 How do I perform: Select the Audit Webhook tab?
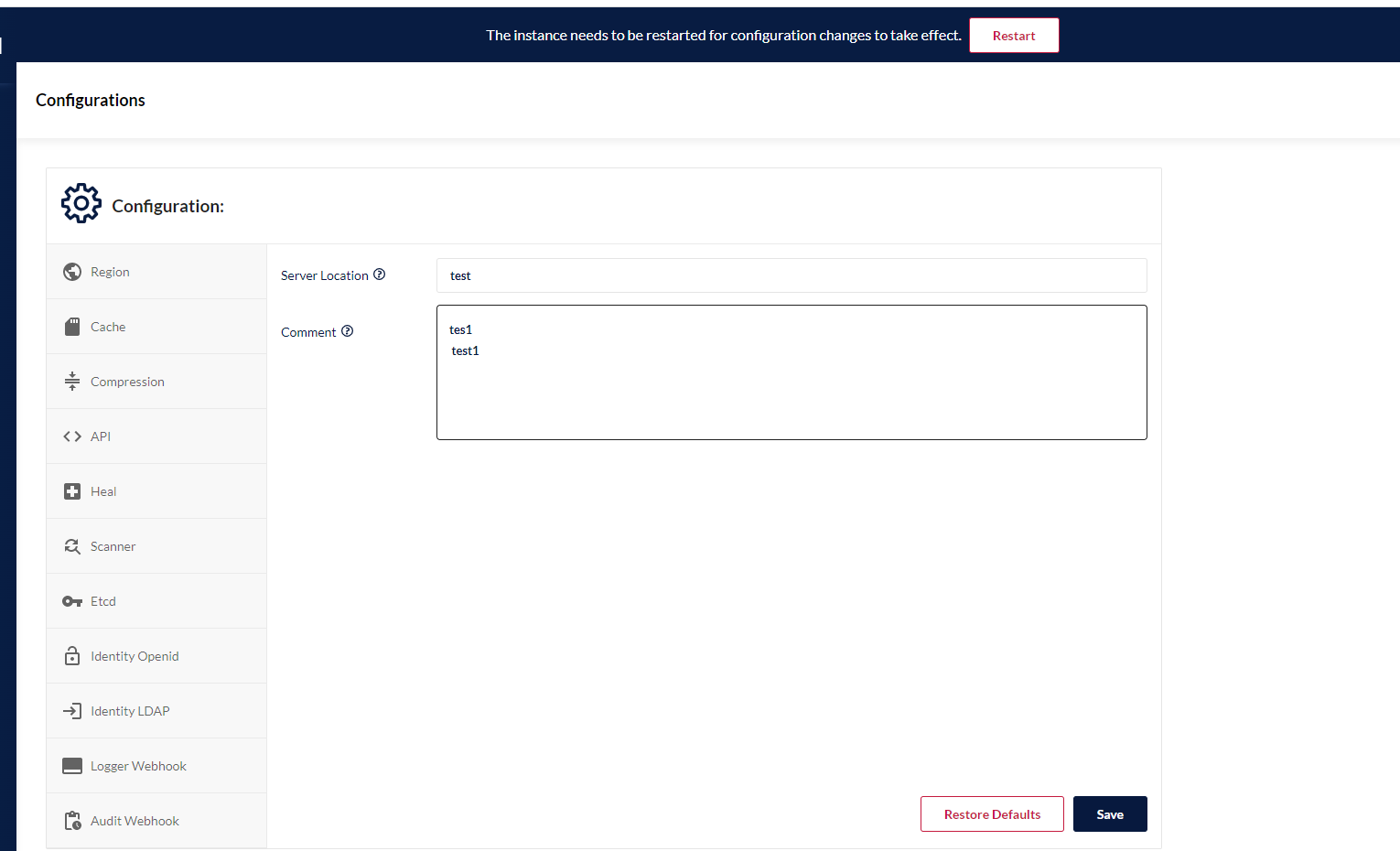coord(156,821)
